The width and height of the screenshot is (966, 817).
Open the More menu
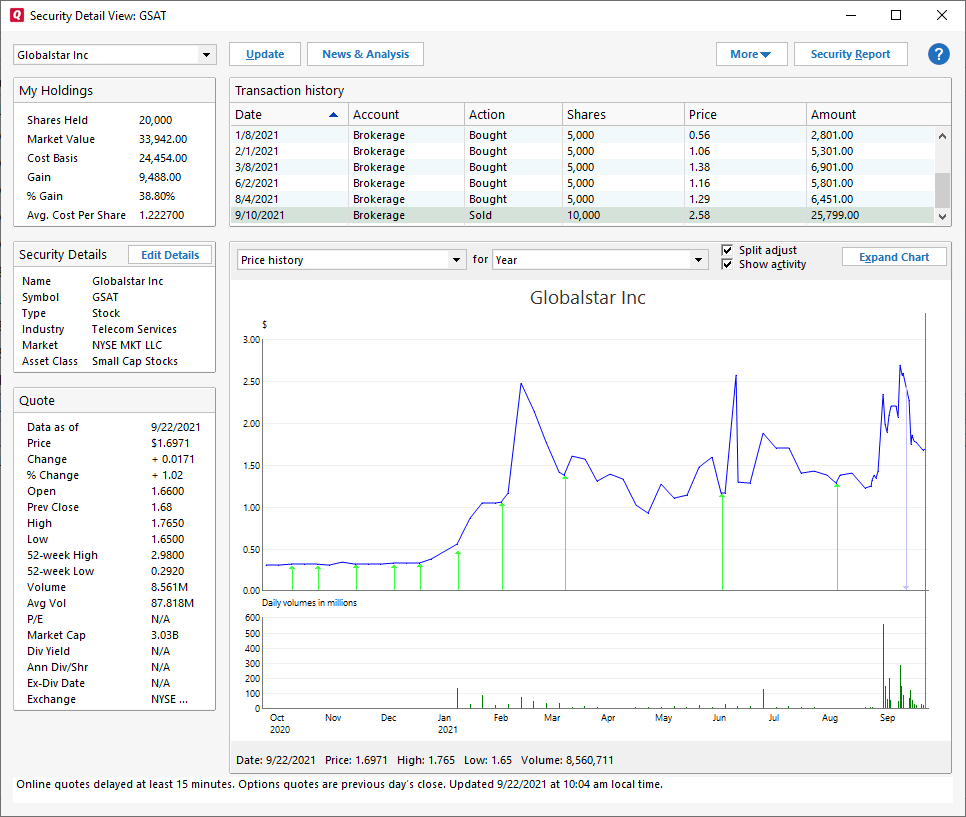tap(751, 54)
